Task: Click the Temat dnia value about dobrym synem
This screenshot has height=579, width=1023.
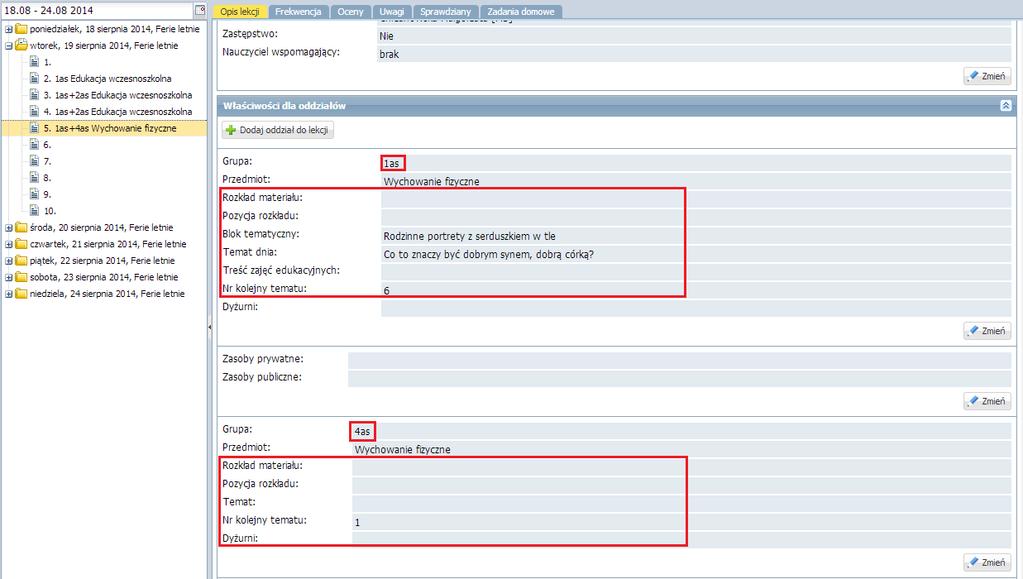Action: [x=489, y=255]
